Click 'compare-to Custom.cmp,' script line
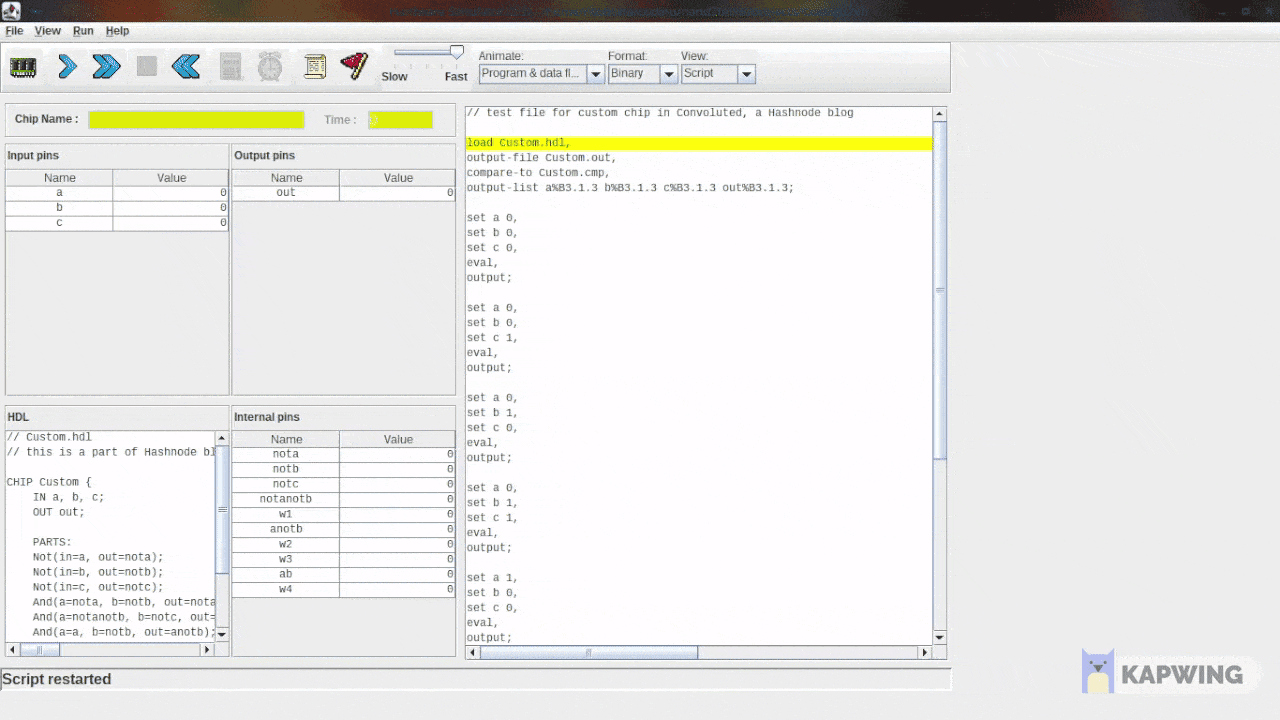 tap(538, 173)
